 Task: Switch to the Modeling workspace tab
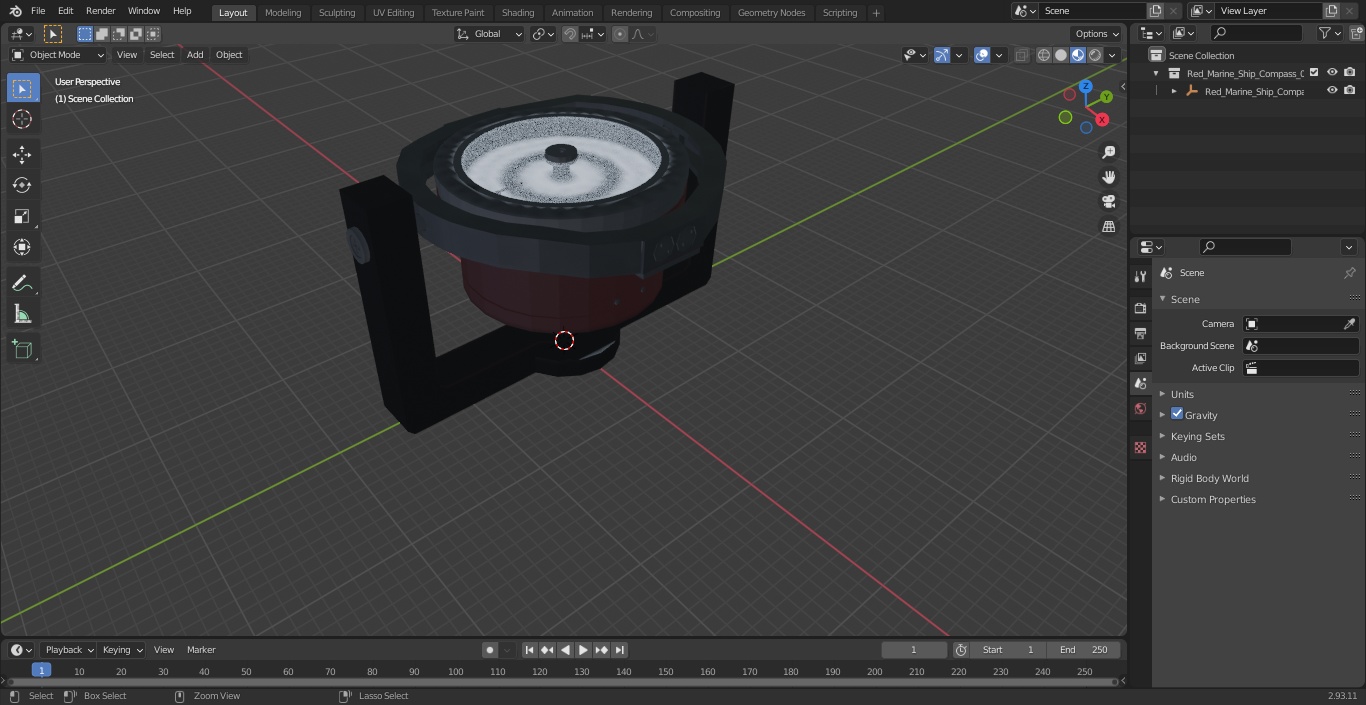(283, 12)
